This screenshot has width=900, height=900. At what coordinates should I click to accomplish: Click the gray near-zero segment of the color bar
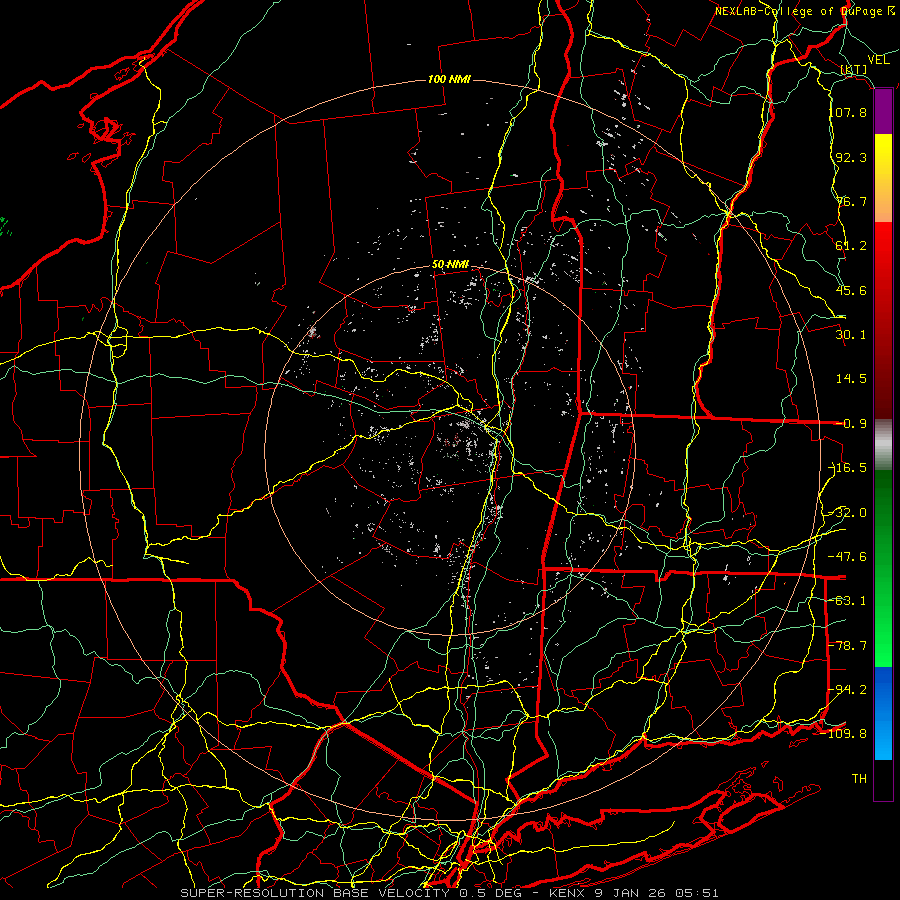pos(883,445)
